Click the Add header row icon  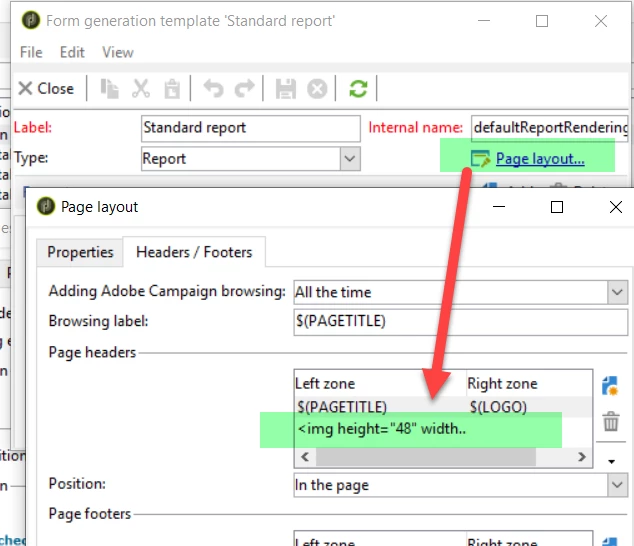610,386
